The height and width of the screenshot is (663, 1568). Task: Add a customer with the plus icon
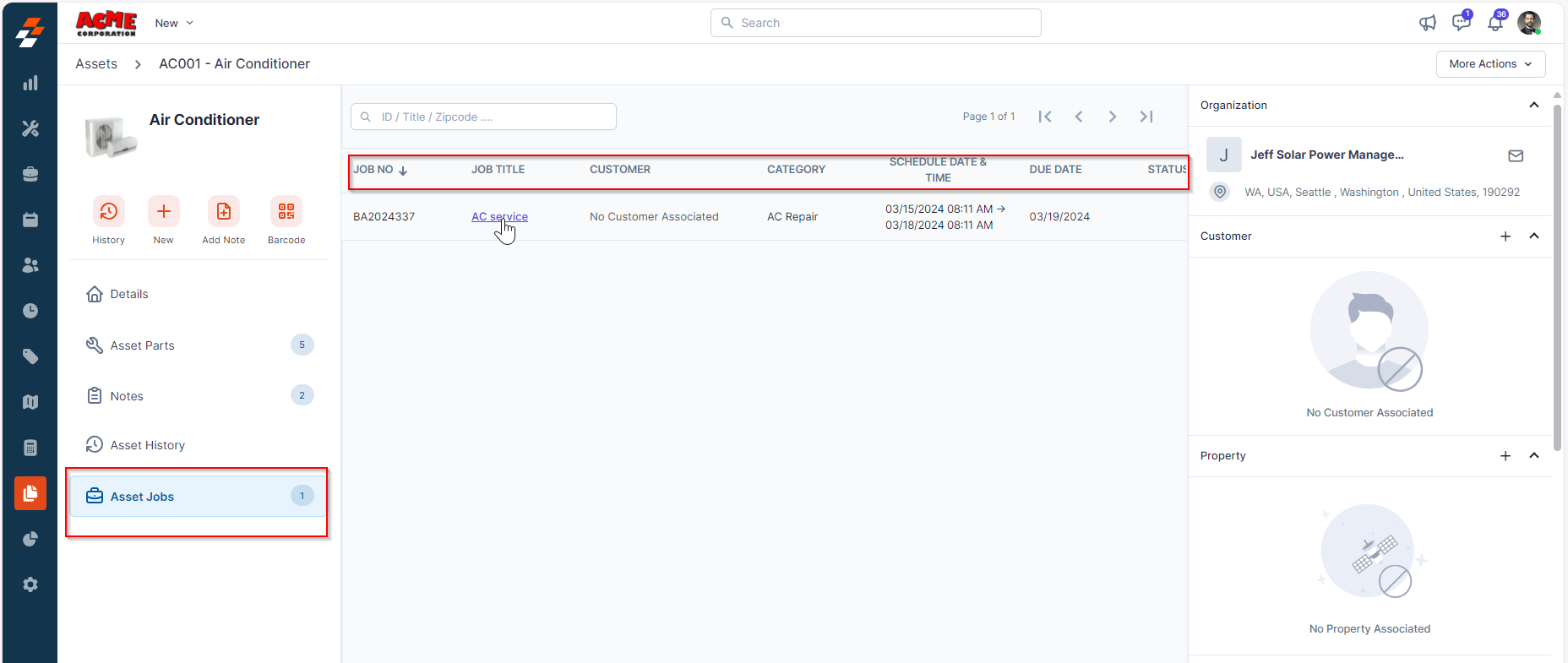pyautogui.click(x=1505, y=236)
